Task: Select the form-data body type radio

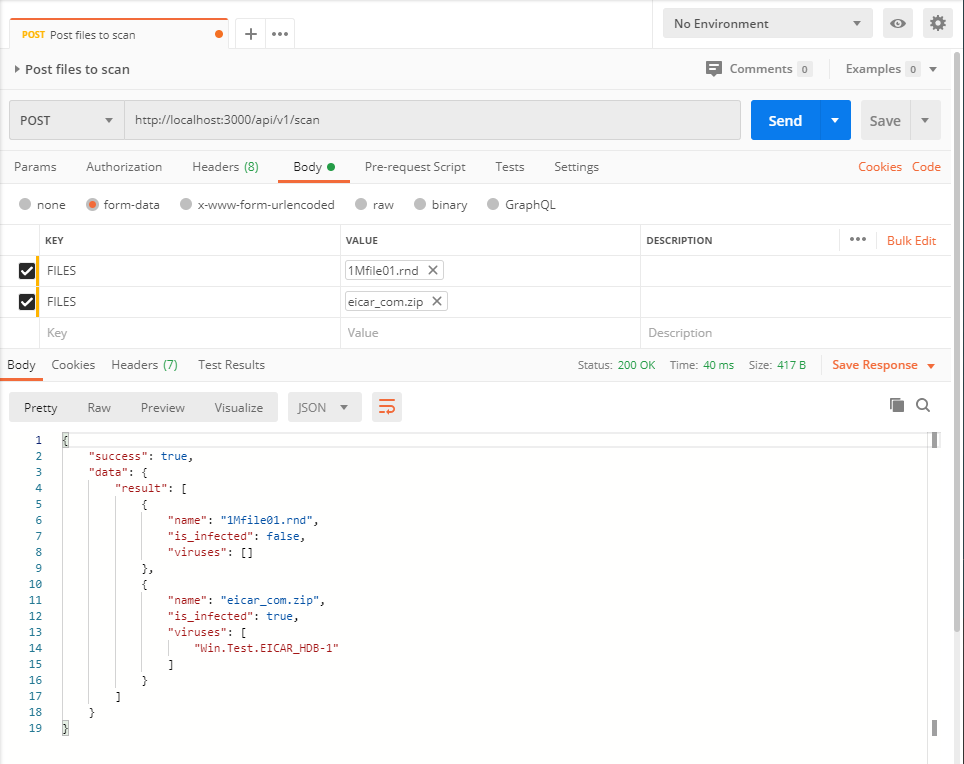Action: pyautogui.click(x=92, y=204)
